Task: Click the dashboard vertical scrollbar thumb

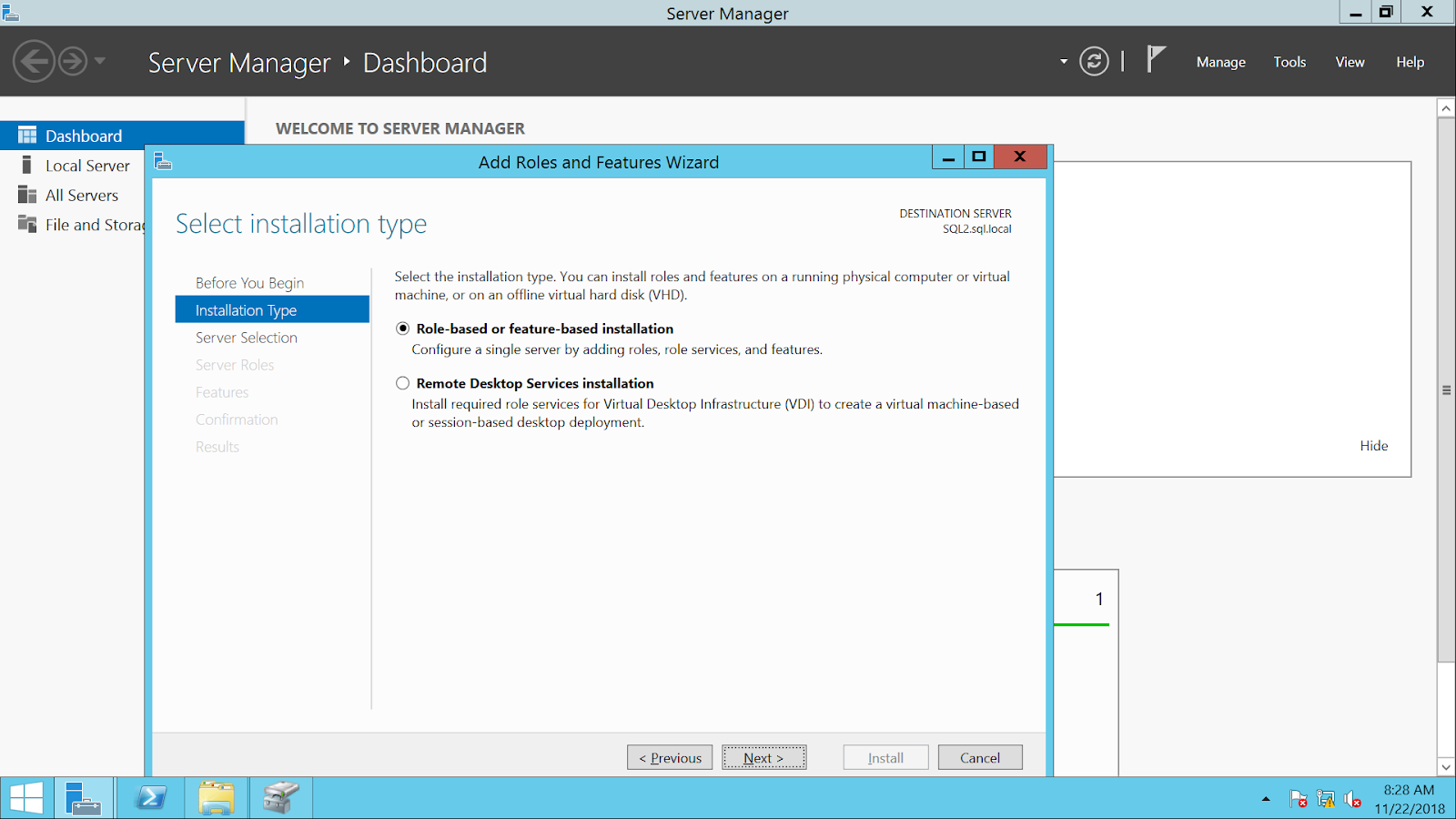Action: point(1446,389)
